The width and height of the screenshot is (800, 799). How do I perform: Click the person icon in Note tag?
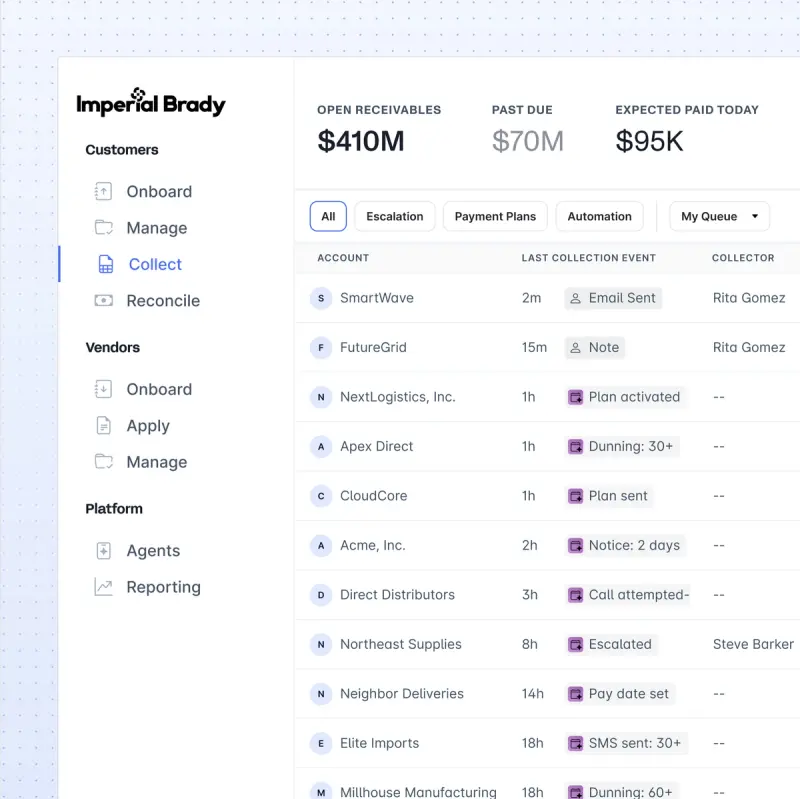tap(576, 347)
